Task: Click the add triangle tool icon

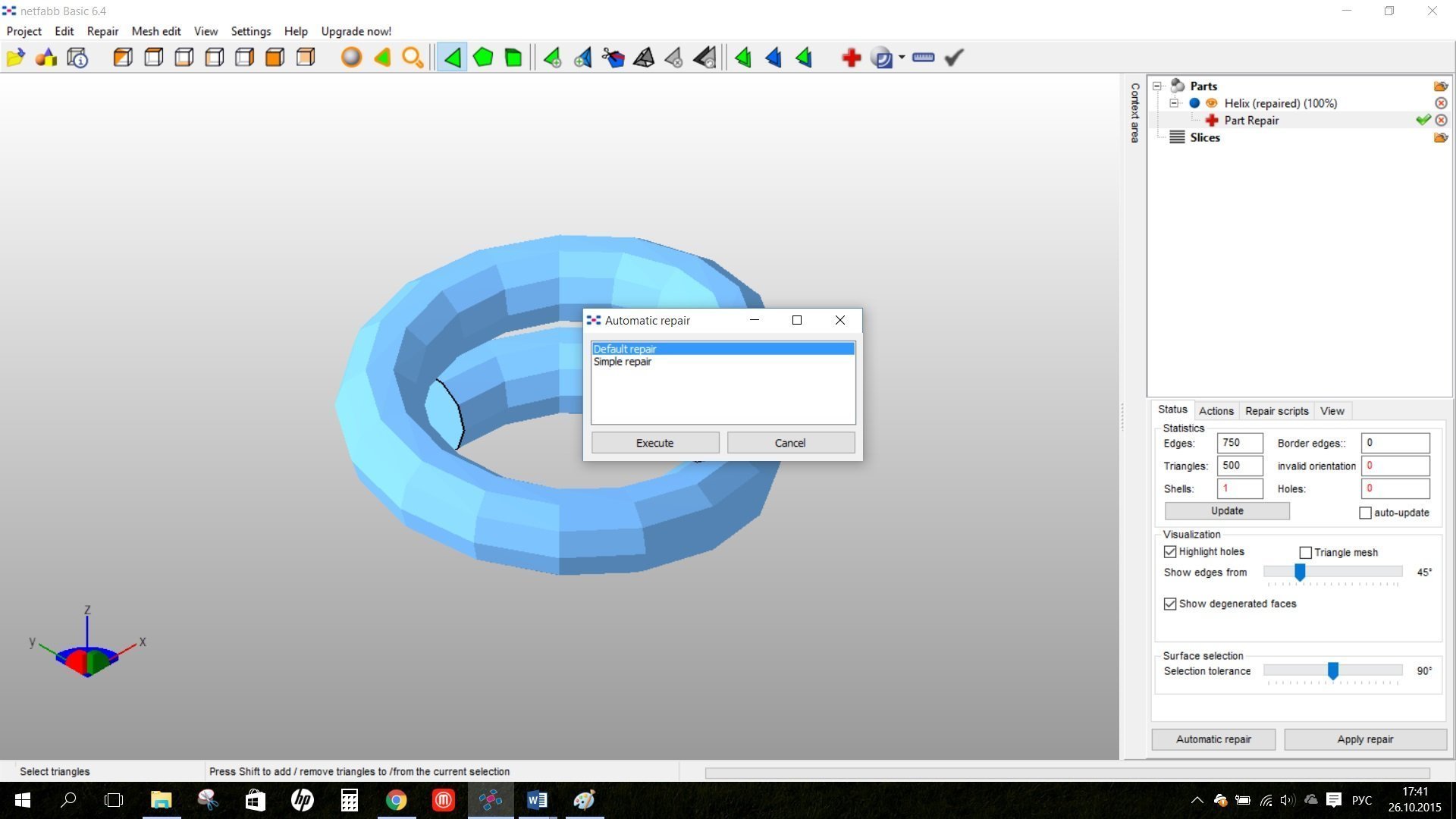Action: coord(552,58)
